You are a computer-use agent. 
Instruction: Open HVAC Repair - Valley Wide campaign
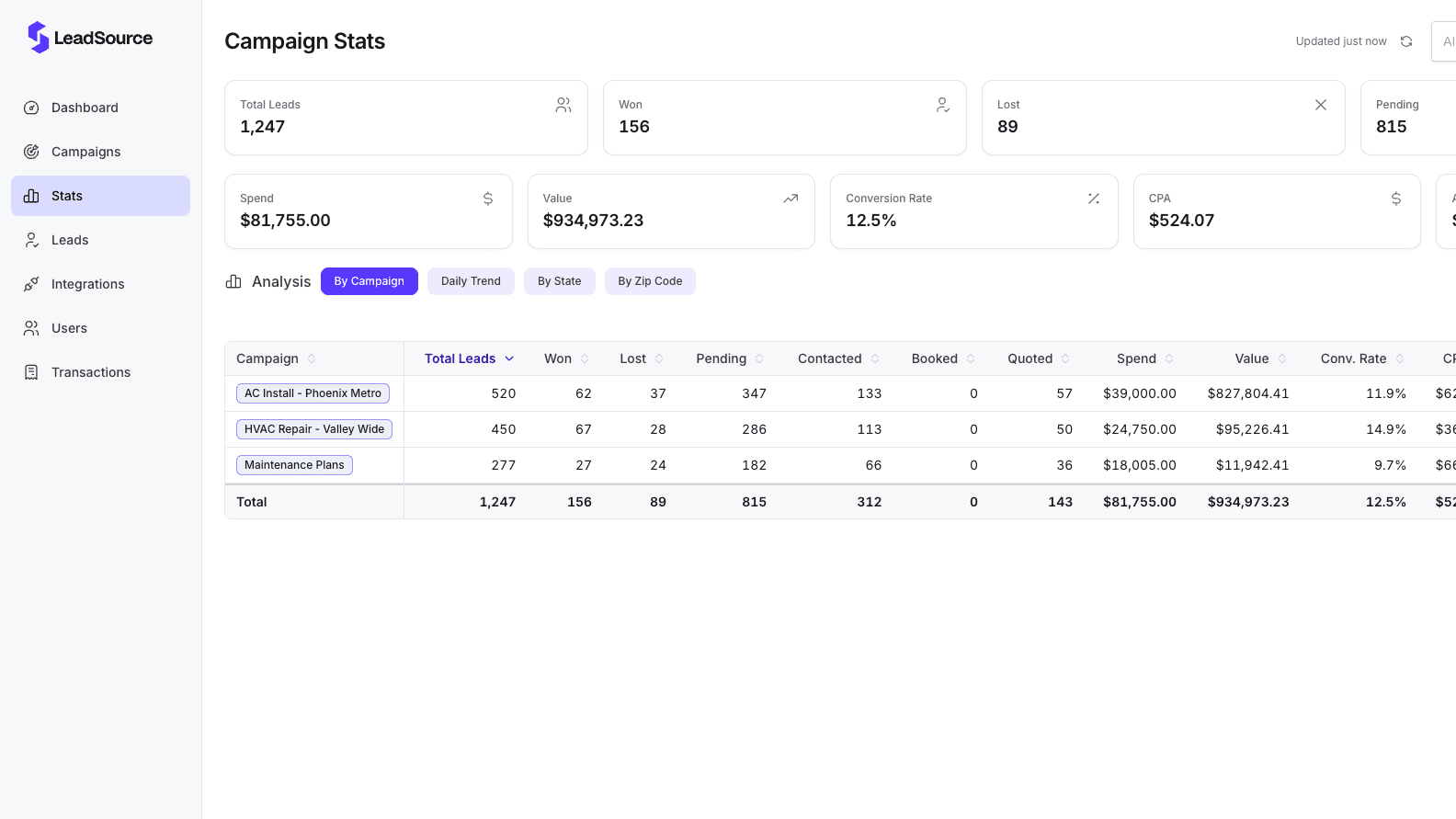pyautogui.click(x=314, y=429)
